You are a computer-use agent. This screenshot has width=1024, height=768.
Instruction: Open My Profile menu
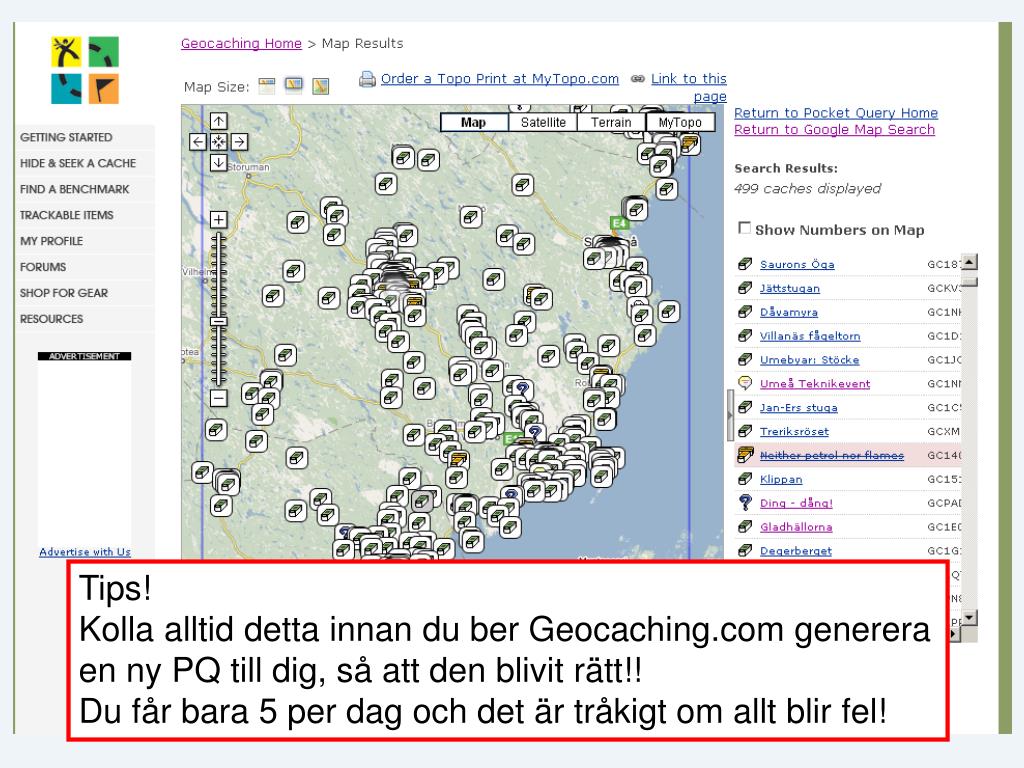tap(52, 241)
